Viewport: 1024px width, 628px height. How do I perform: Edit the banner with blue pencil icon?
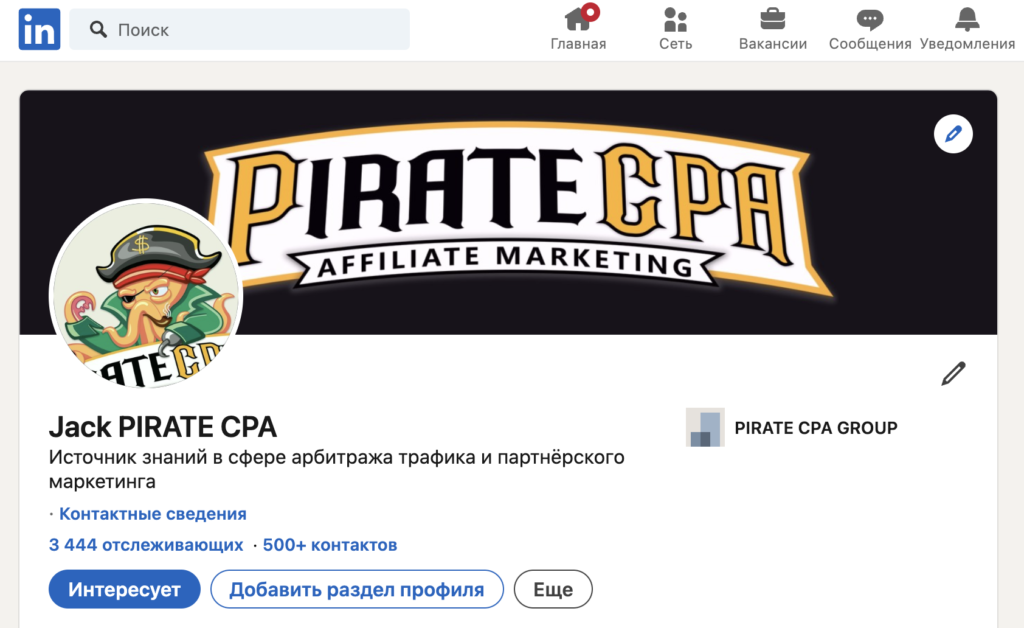pyautogui.click(x=953, y=134)
